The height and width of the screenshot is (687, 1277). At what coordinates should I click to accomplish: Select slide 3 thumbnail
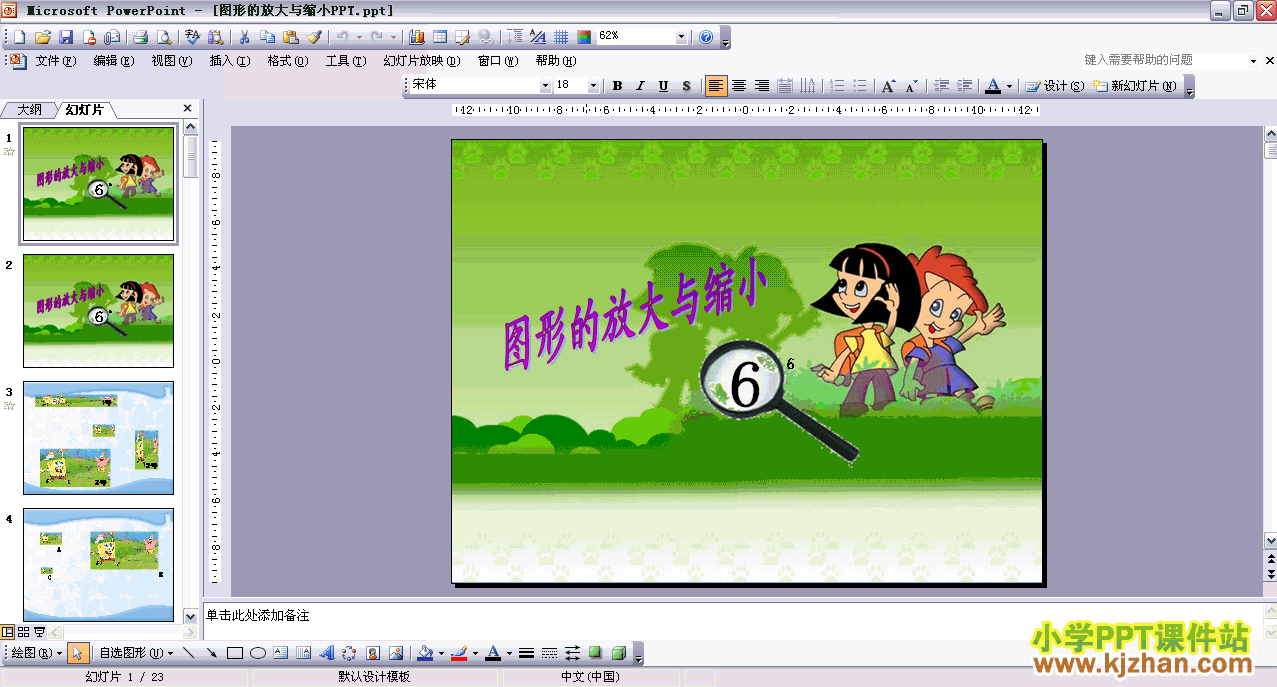(98, 437)
